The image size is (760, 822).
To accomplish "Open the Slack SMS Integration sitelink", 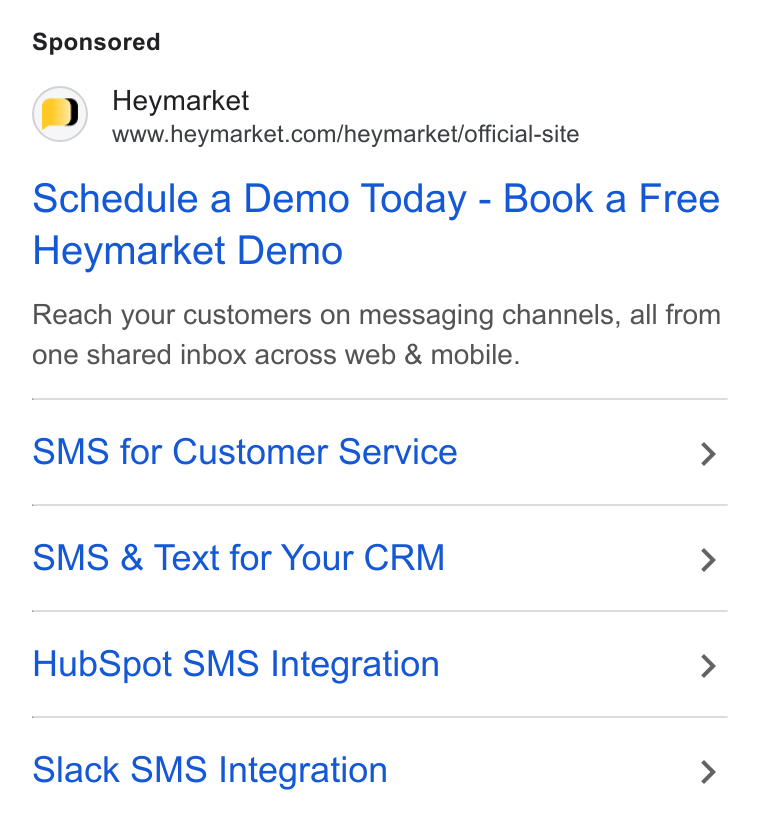I will [210, 771].
